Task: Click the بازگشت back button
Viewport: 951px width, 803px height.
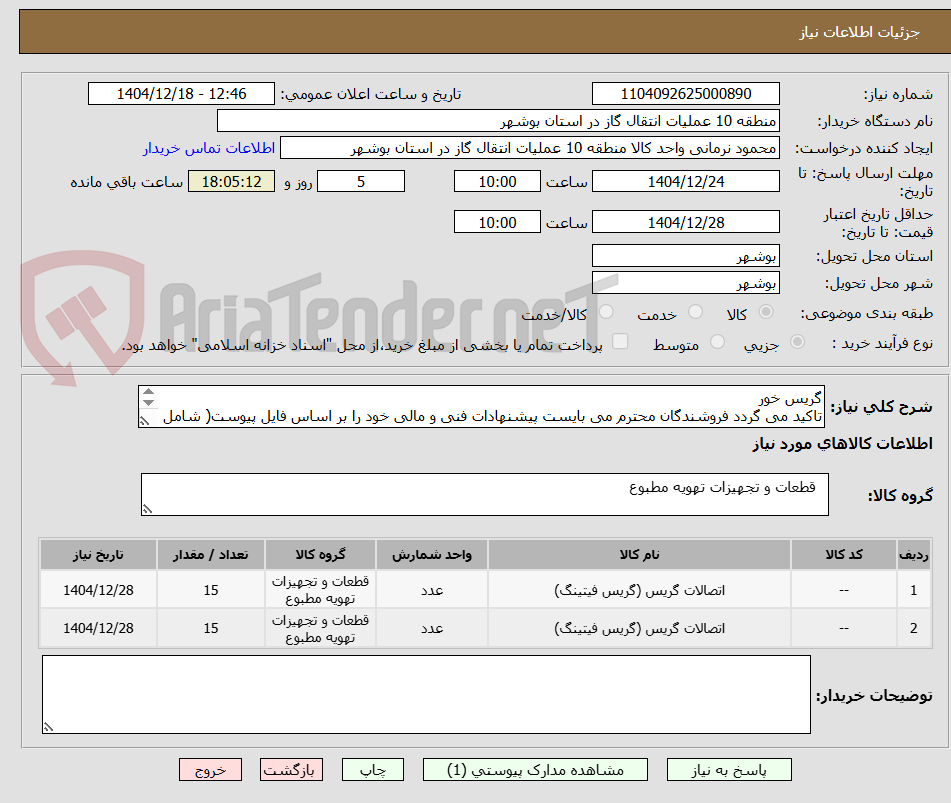Action: click(291, 770)
